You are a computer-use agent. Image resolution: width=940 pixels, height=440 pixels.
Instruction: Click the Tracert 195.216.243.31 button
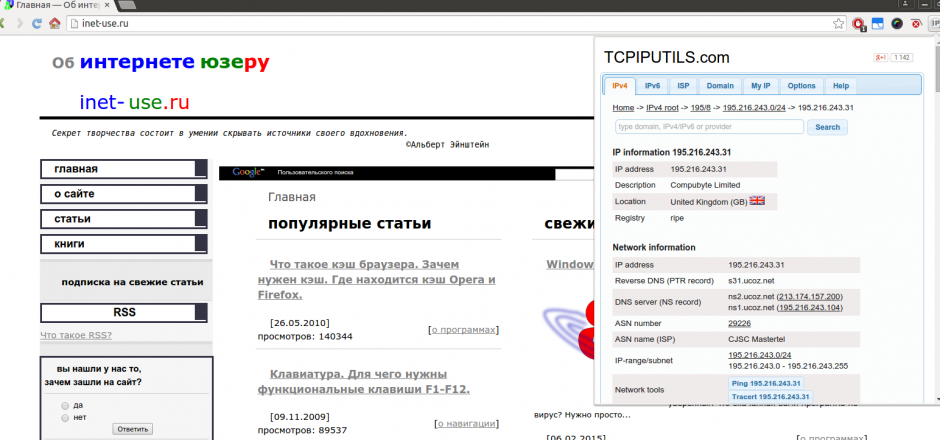771,397
